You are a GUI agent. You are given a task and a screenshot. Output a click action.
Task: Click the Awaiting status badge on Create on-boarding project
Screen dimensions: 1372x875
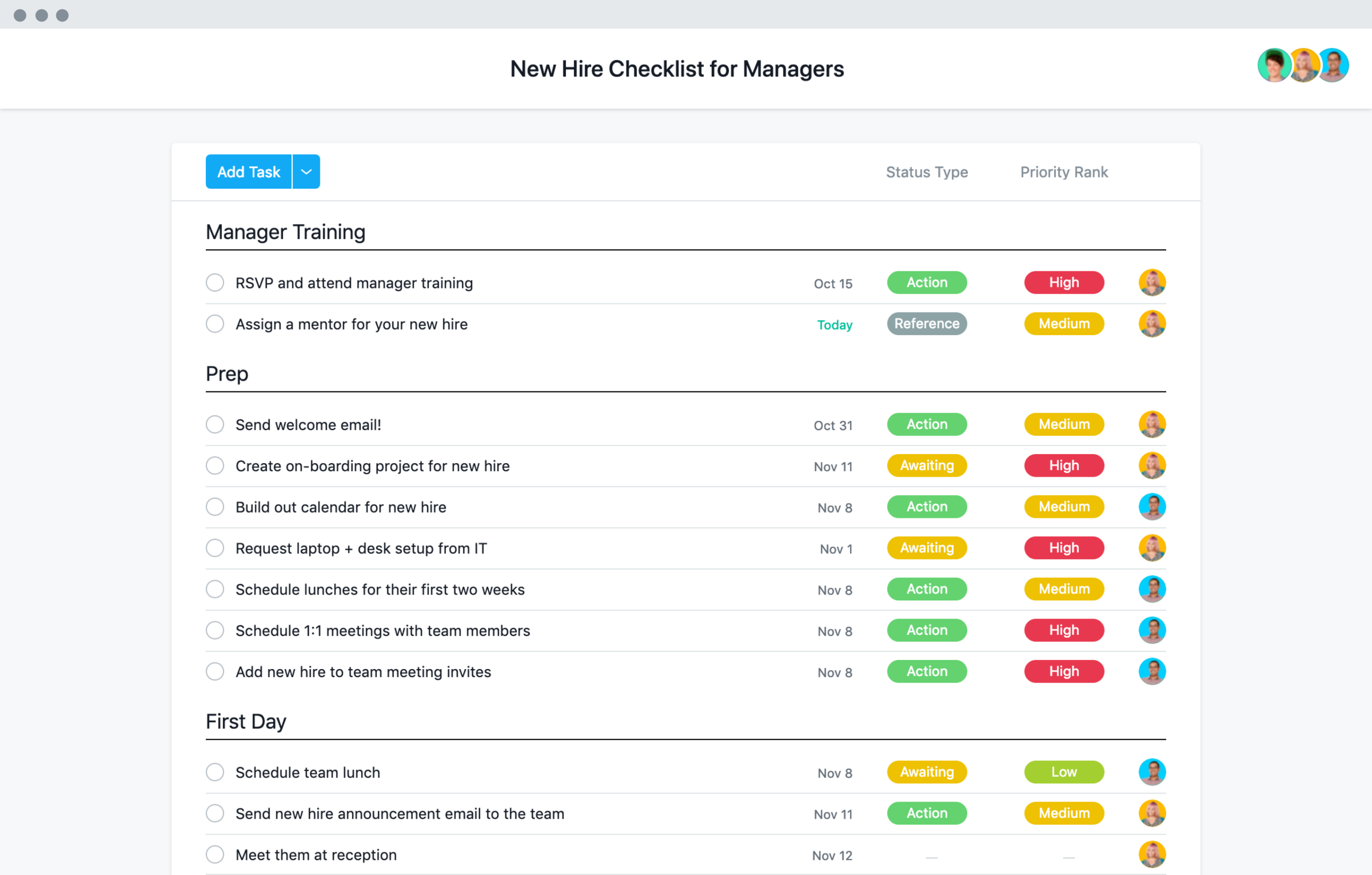(x=927, y=465)
